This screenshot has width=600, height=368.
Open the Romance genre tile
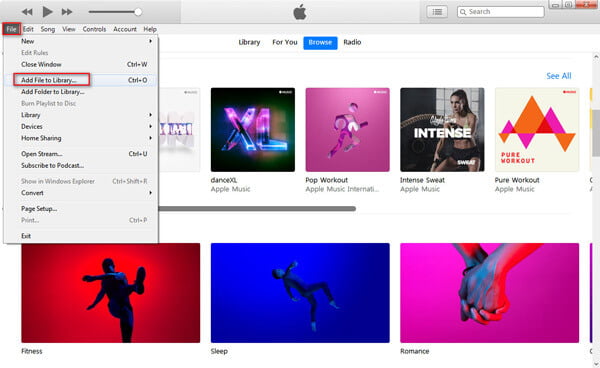(489, 293)
